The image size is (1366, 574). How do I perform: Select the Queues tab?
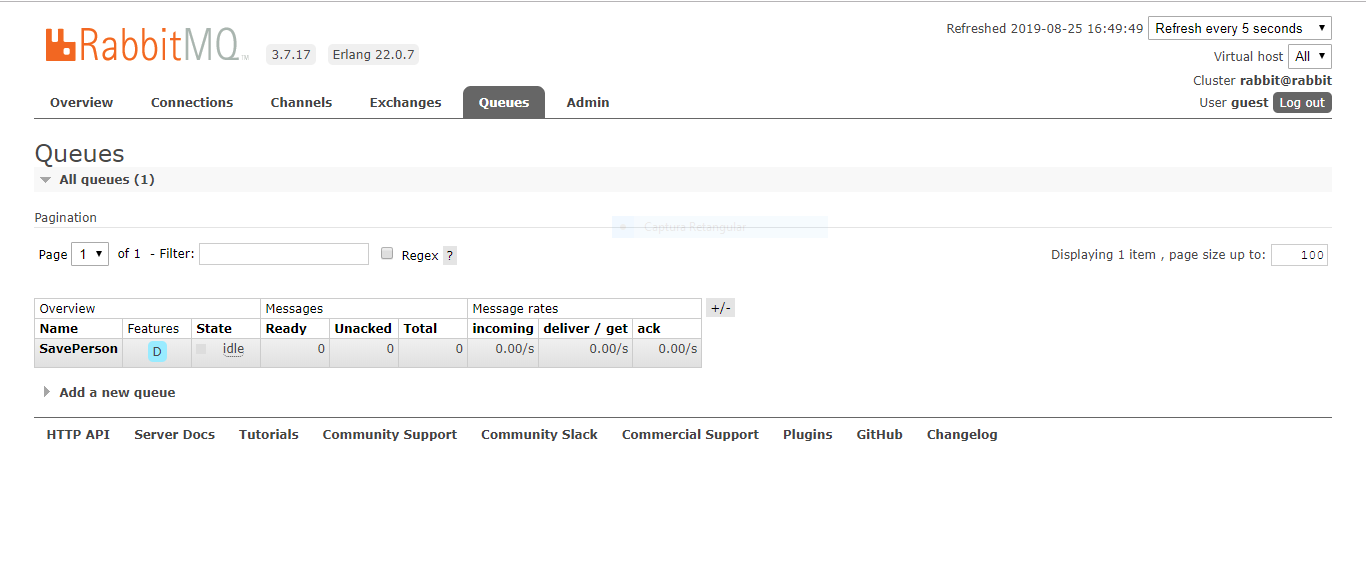(504, 102)
